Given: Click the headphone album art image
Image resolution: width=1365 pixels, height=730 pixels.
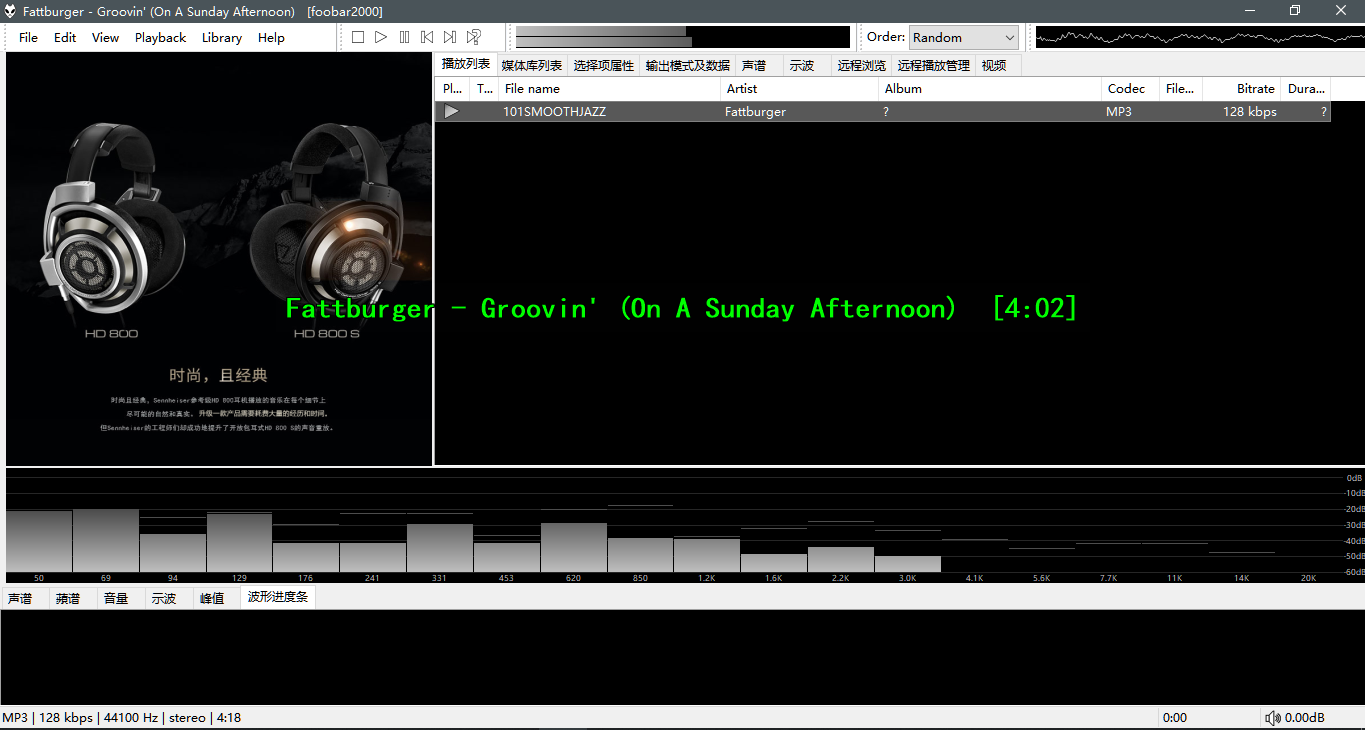Looking at the screenshot, I should tap(219, 258).
